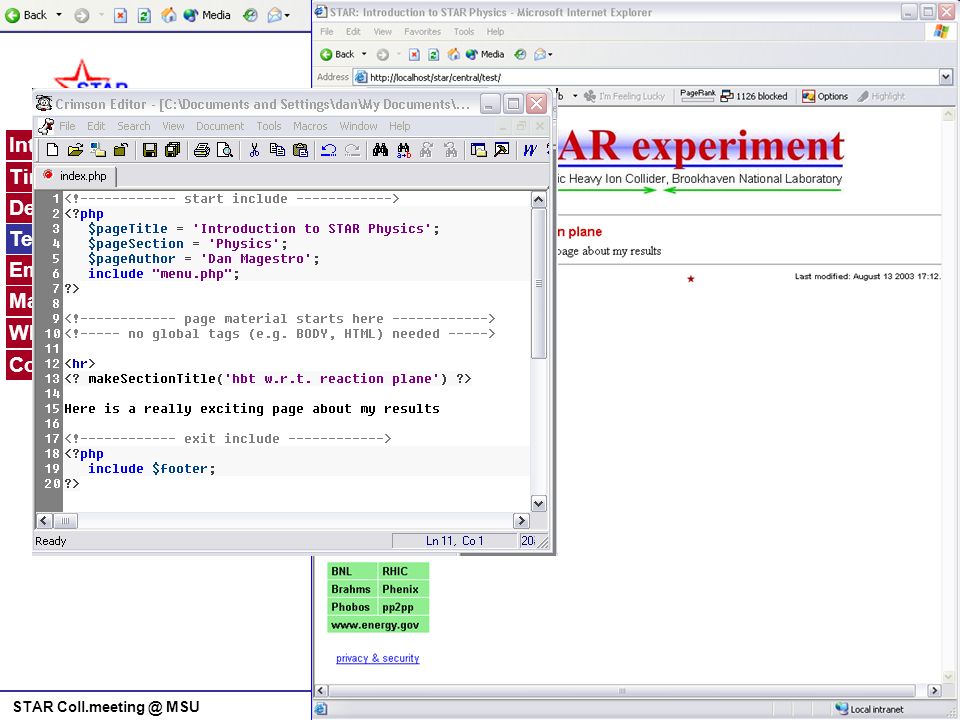Open the Google toolbar Options

[x=825, y=96]
